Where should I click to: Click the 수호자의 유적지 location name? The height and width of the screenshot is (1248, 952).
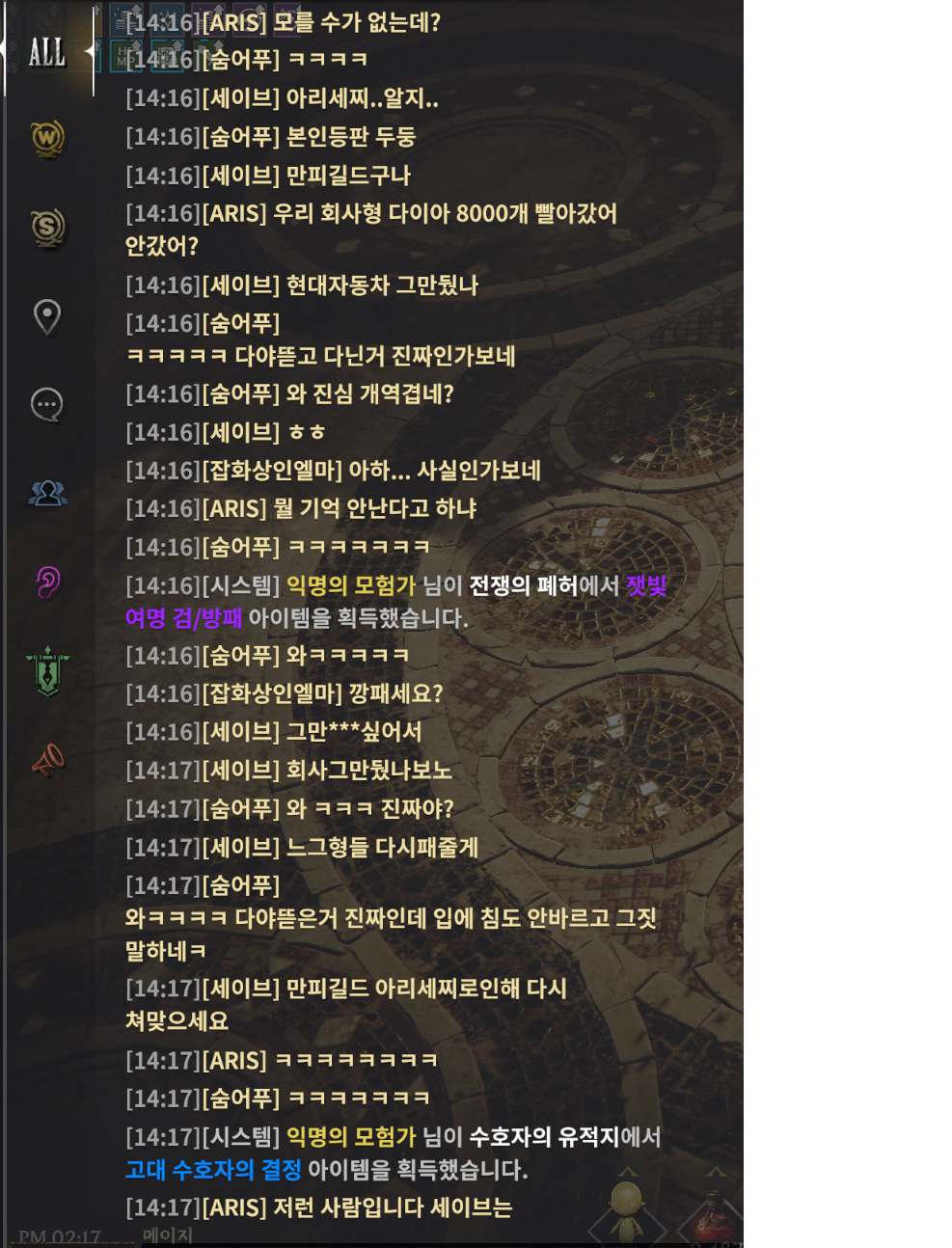coord(543,1137)
